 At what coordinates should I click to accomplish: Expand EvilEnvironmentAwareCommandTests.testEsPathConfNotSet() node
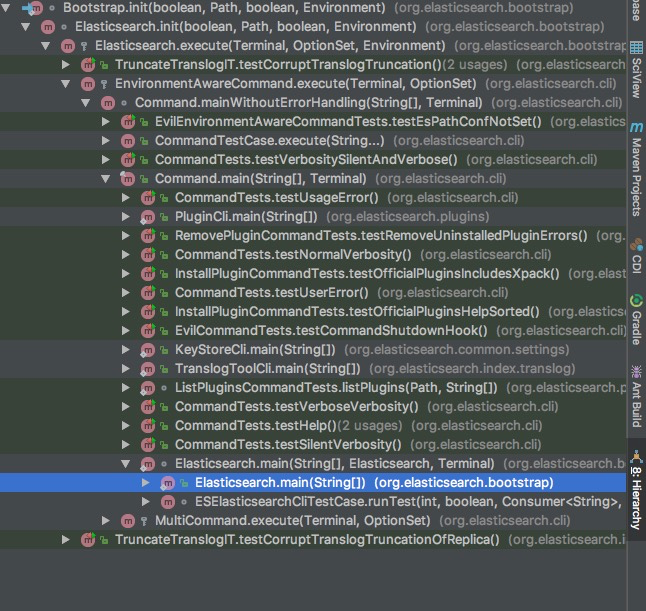click(105, 122)
